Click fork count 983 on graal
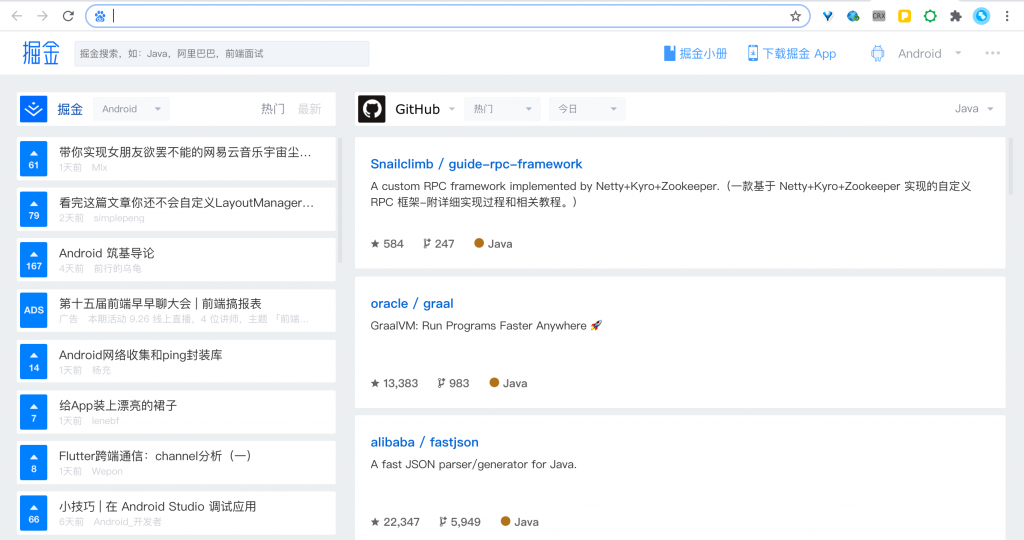The image size is (1024, 540). (x=453, y=383)
